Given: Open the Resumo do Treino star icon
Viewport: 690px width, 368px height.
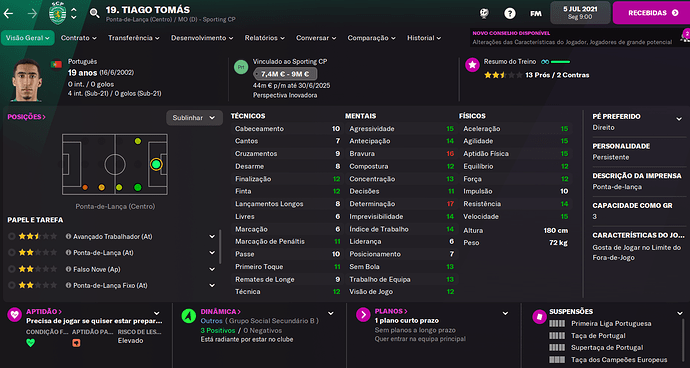Looking at the screenshot, I should (473, 65).
